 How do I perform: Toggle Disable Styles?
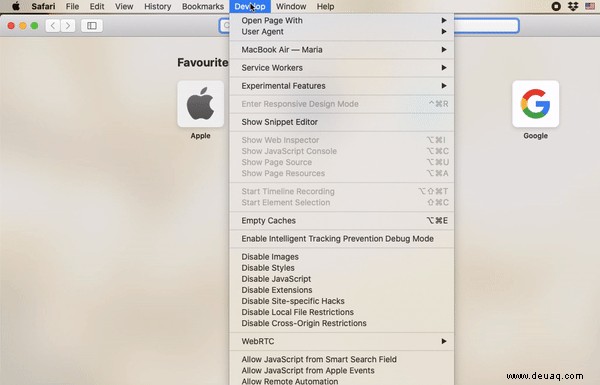click(342, 268)
